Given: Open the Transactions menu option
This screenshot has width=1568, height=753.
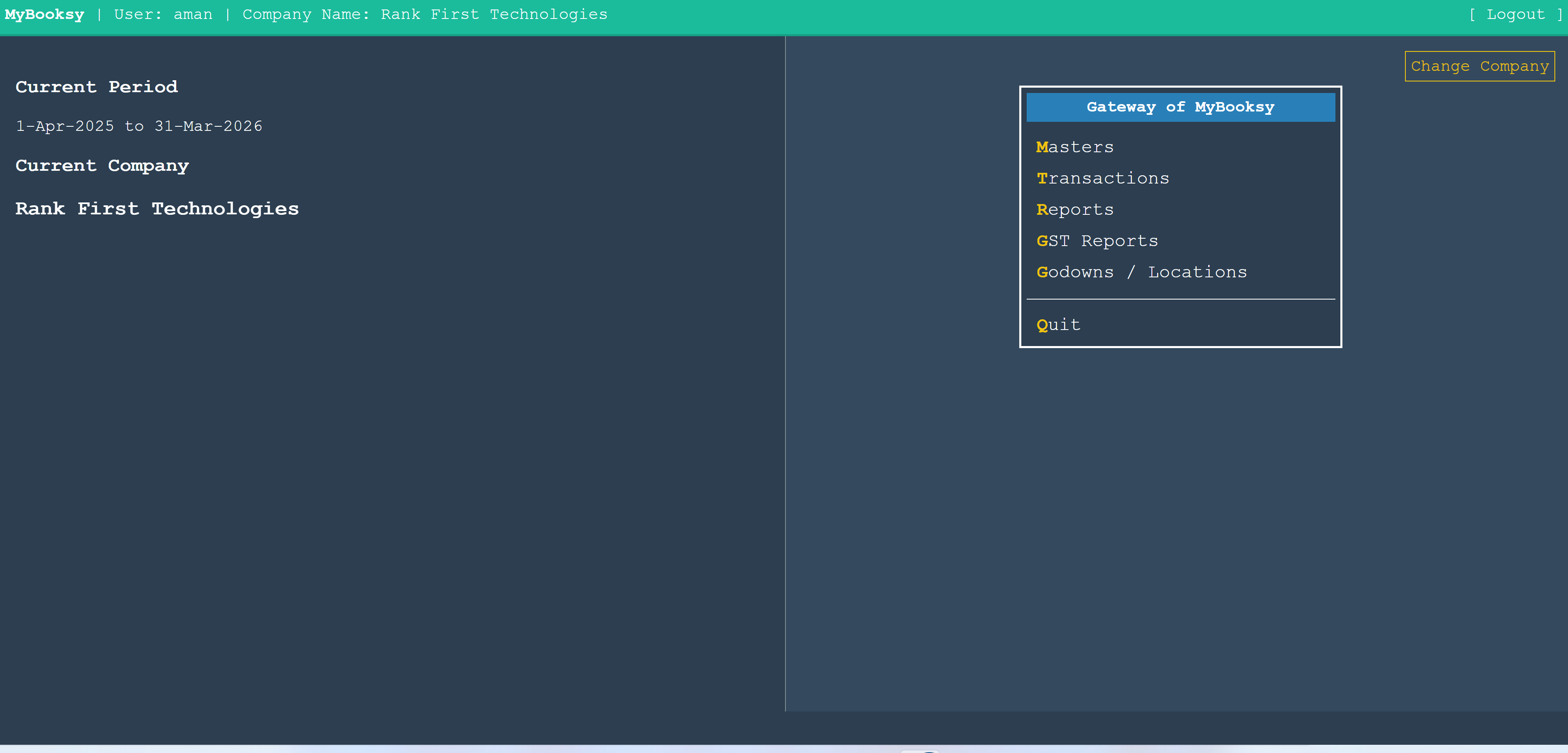Looking at the screenshot, I should [1103, 178].
